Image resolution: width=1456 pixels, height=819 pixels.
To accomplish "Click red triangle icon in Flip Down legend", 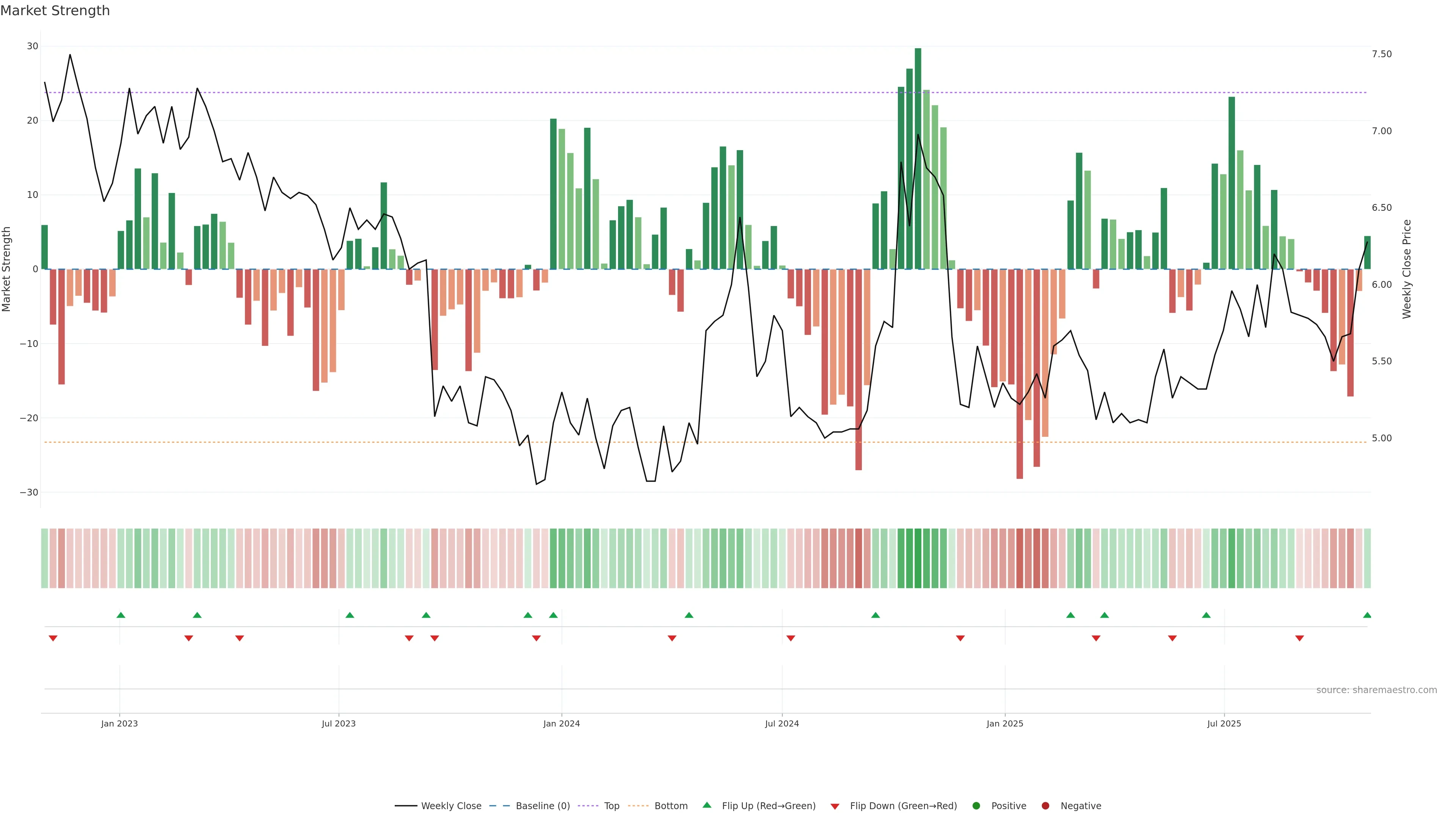I will tap(835, 806).
